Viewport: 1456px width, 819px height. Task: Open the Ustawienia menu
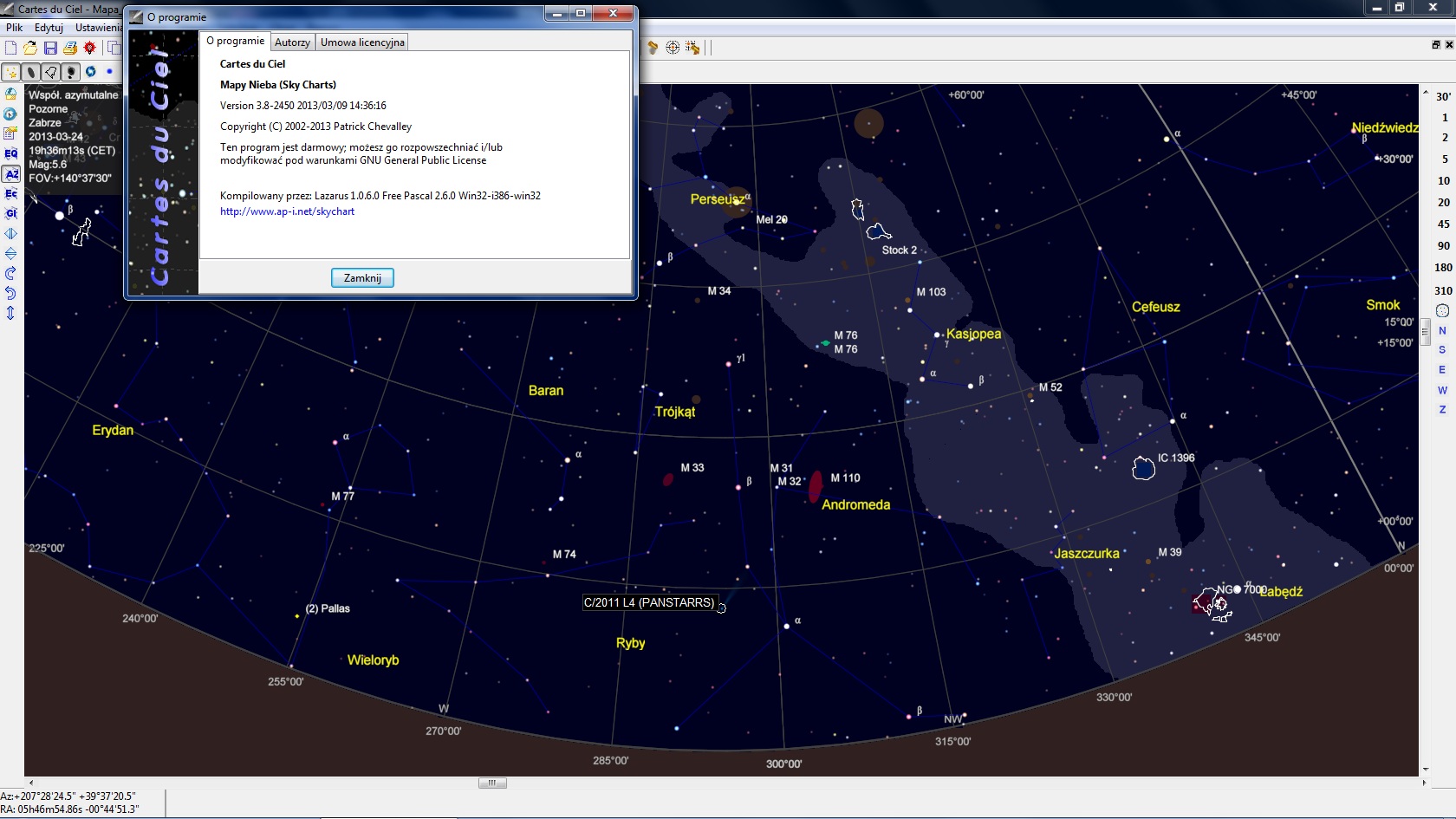[x=98, y=28]
